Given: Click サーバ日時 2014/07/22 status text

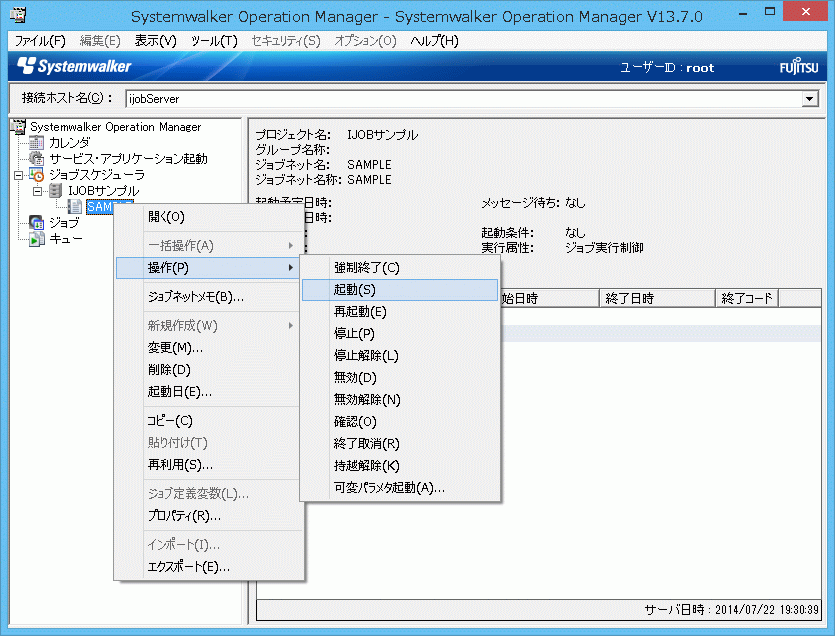Looking at the screenshot, I should coord(731,609).
